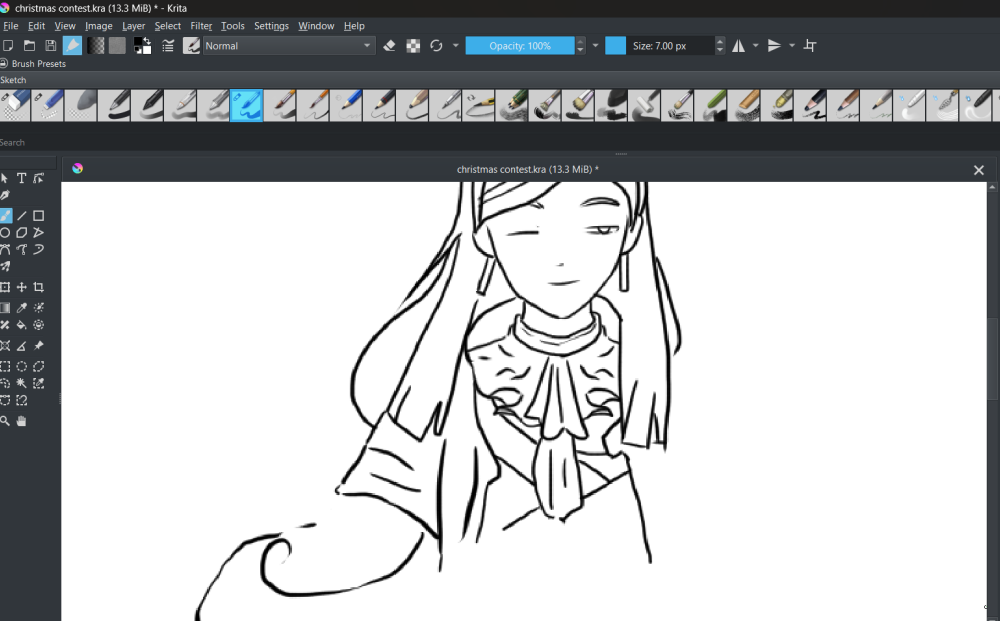Choose the Fill bucket tool
1000x621 pixels.
(21, 325)
